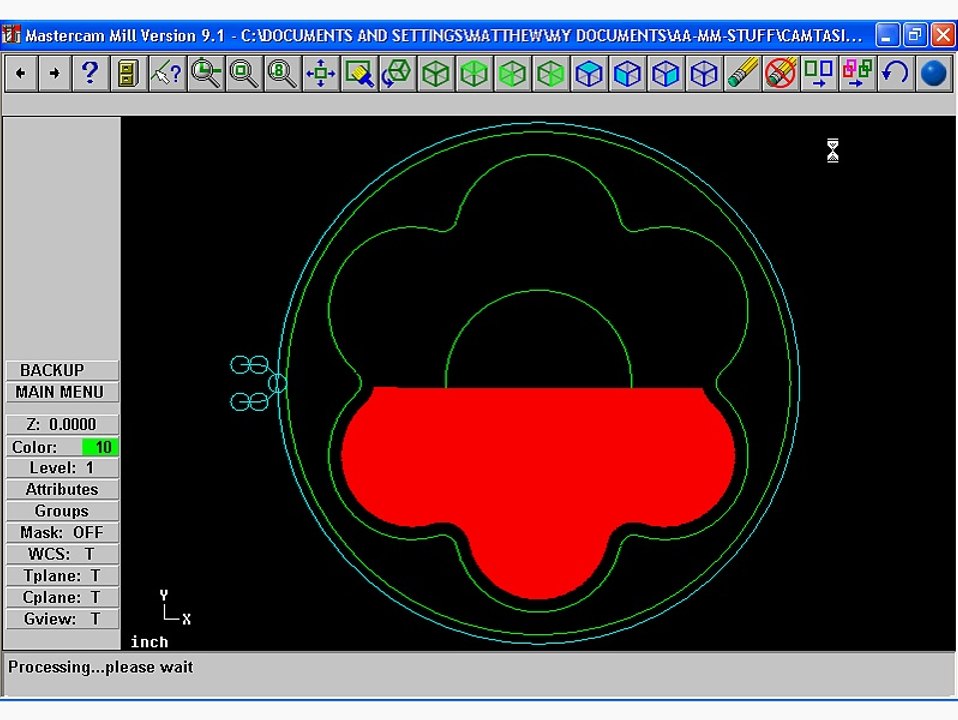Open the Gview: T selector
The height and width of the screenshot is (720, 958).
coord(62,619)
